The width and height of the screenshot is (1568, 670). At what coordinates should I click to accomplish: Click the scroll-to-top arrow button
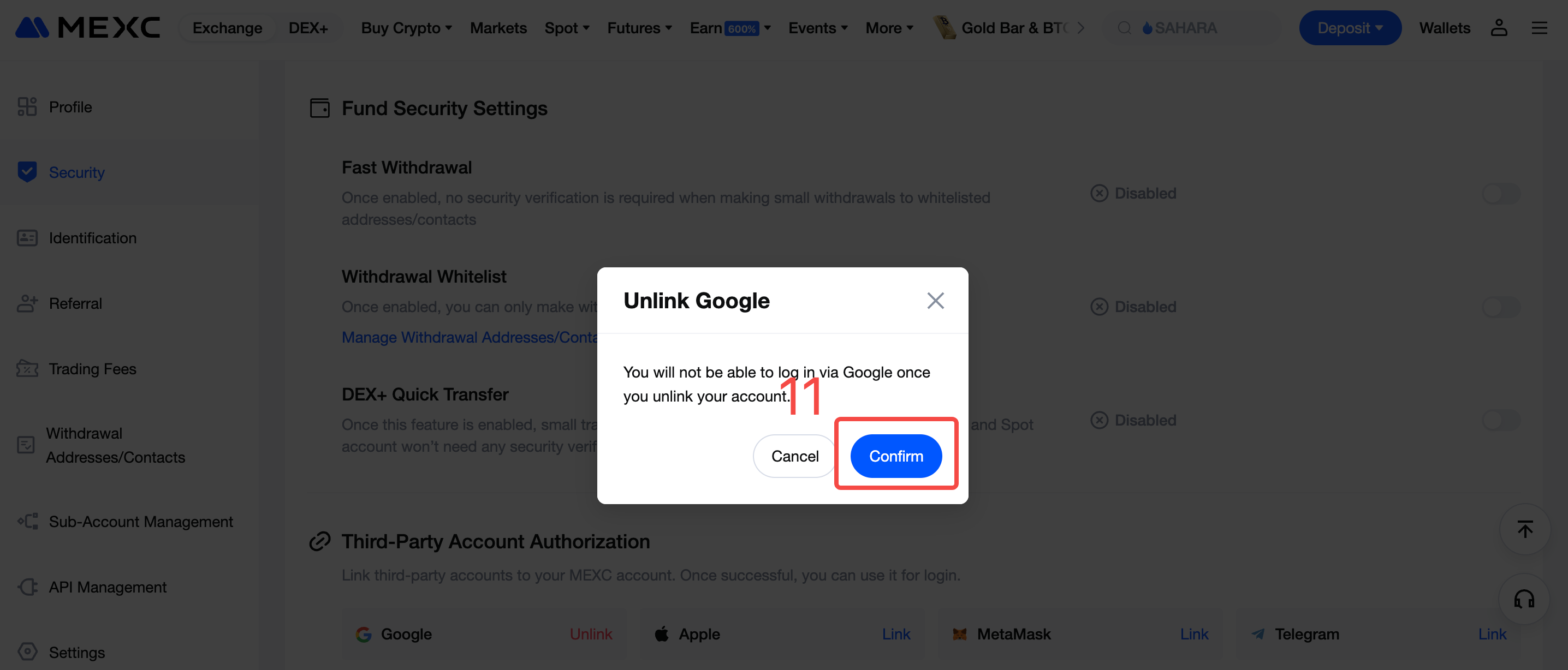1525,529
